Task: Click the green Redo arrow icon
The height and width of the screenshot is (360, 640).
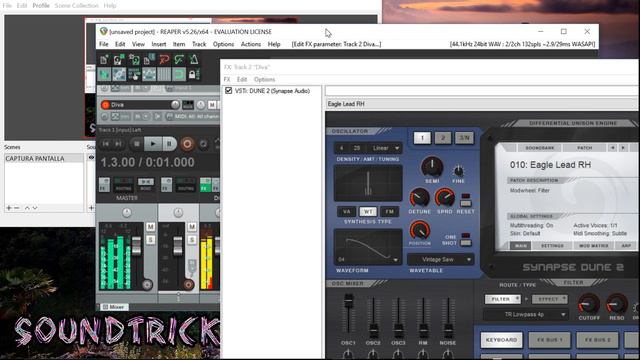Action: tap(179, 60)
